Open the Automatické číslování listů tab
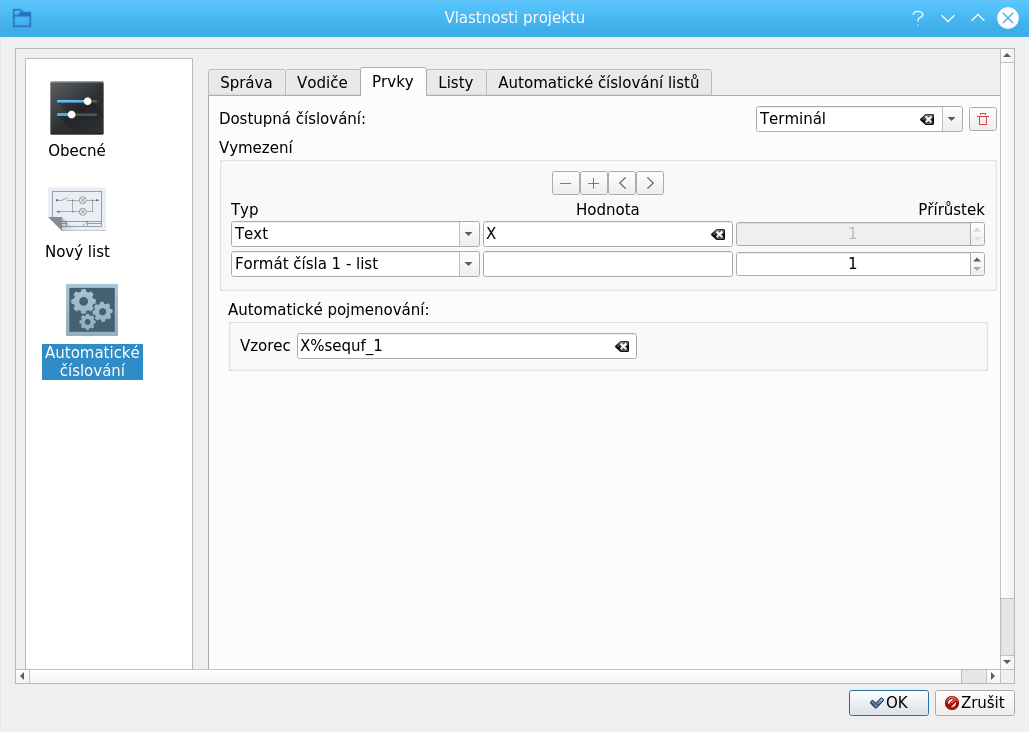This screenshot has height=732, width=1029. pyautogui.click(x=598, y=82)
